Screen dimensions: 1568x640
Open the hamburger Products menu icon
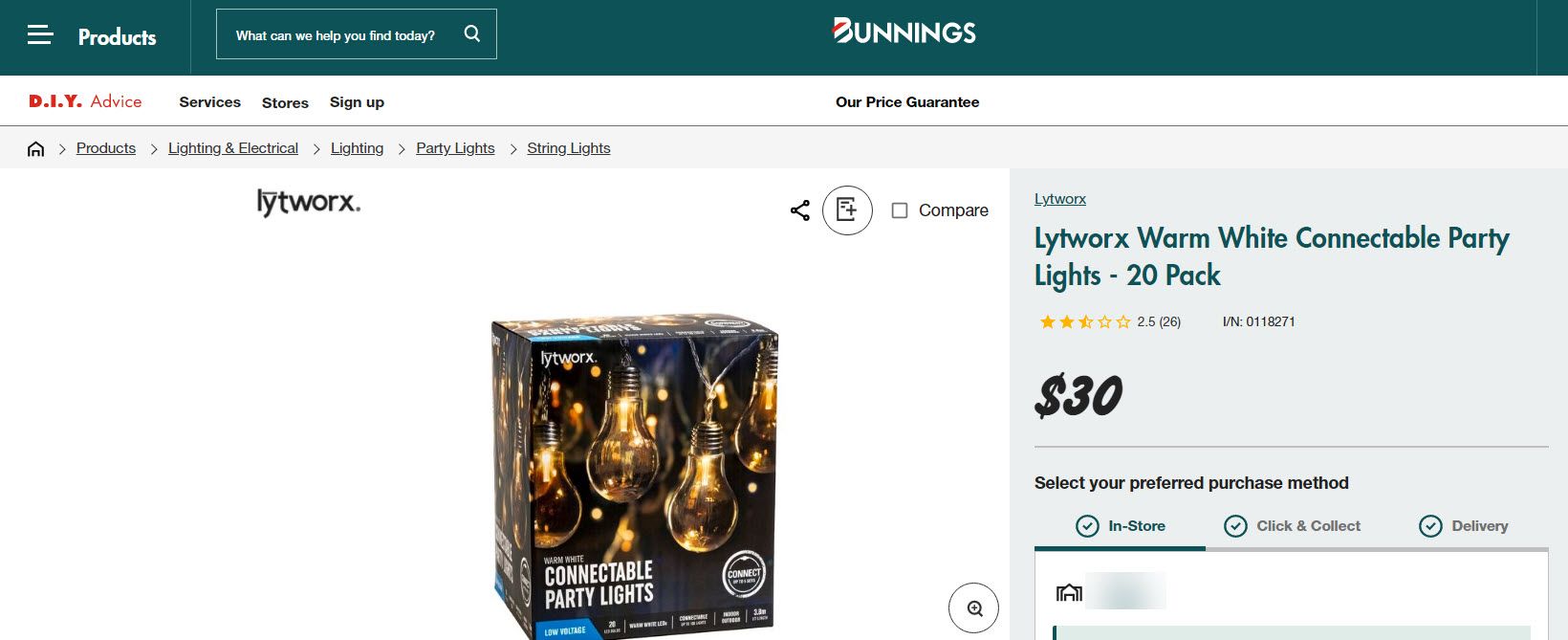pyautogui.click(x=40, y=35)
